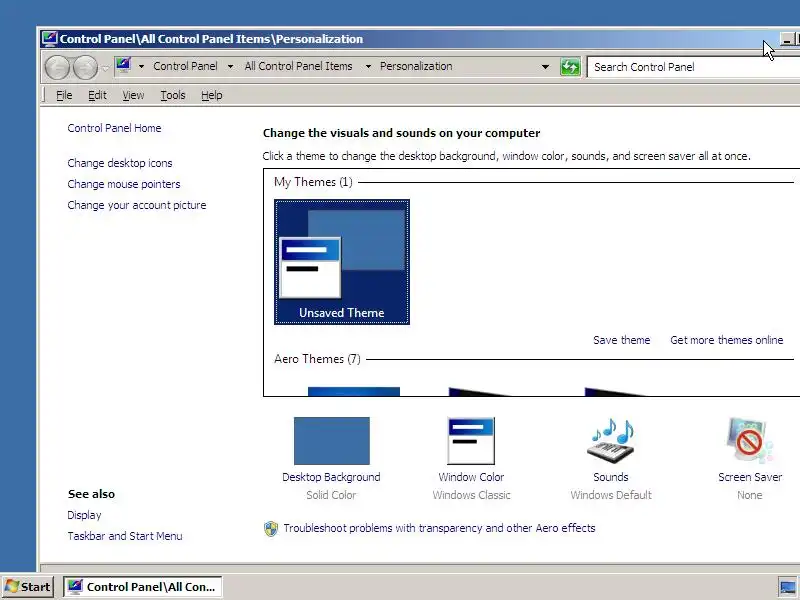Open Change mouse pointers link
Screen dimensions: 800x600
124,184
